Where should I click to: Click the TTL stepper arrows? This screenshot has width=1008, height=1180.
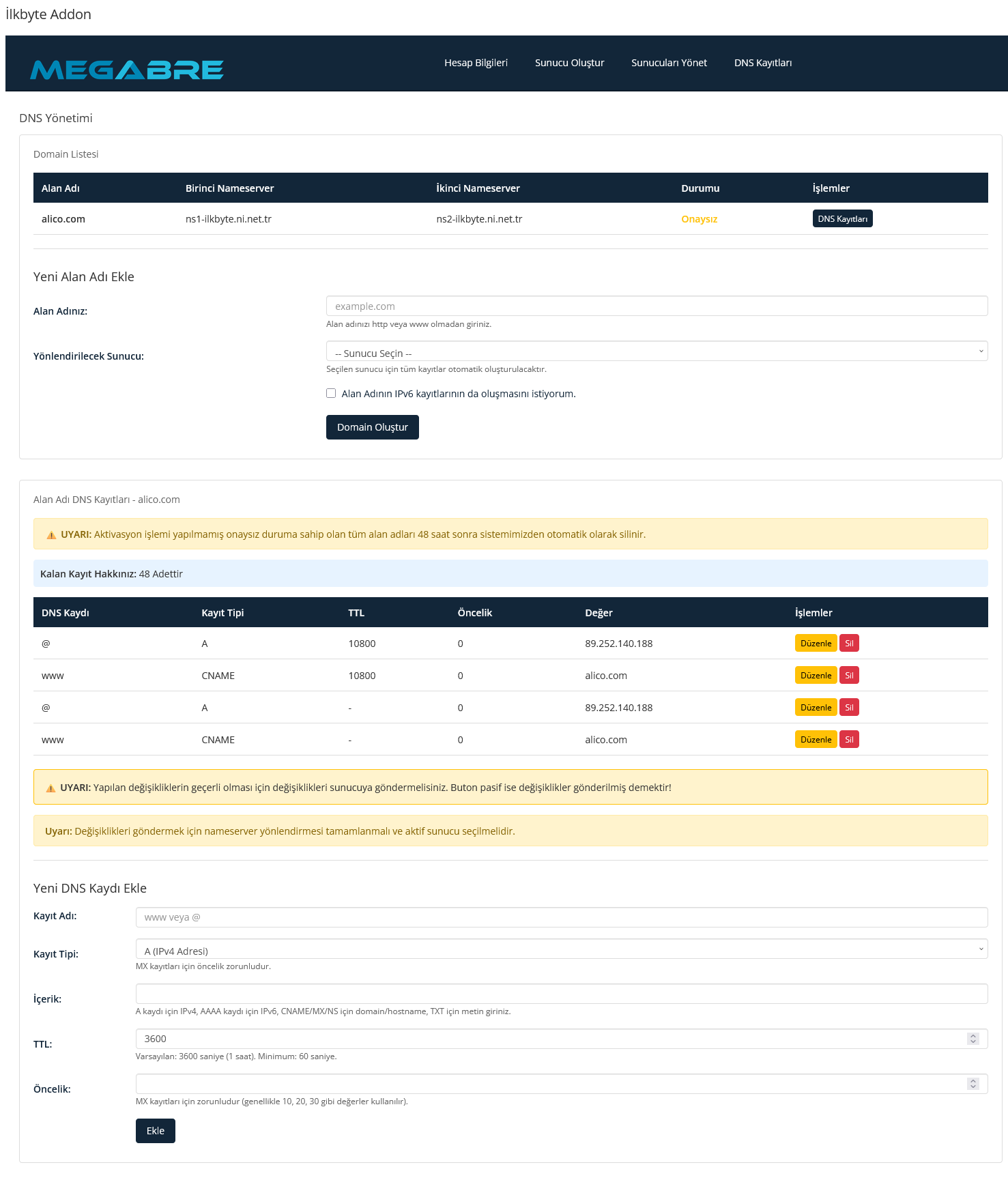pos(973,1039)
